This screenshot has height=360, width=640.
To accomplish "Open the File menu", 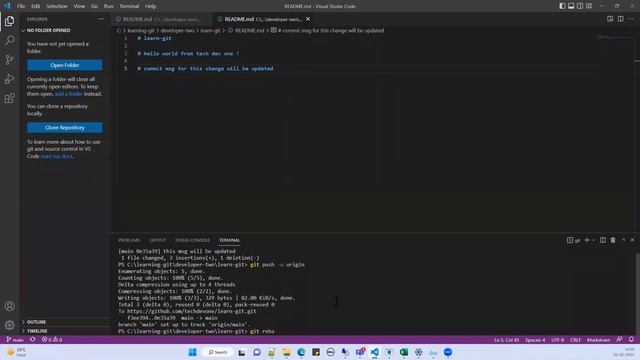I will (21, 6).
